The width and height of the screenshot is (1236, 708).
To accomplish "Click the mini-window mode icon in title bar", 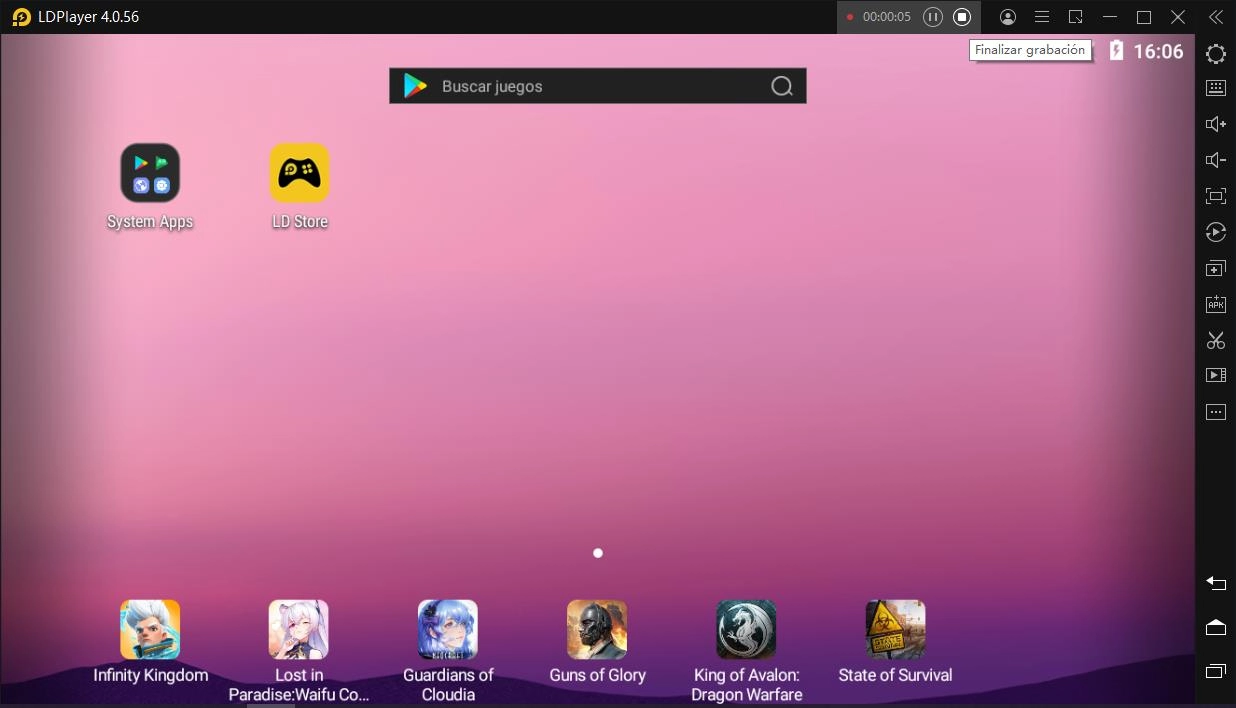I will (1076, 17).
